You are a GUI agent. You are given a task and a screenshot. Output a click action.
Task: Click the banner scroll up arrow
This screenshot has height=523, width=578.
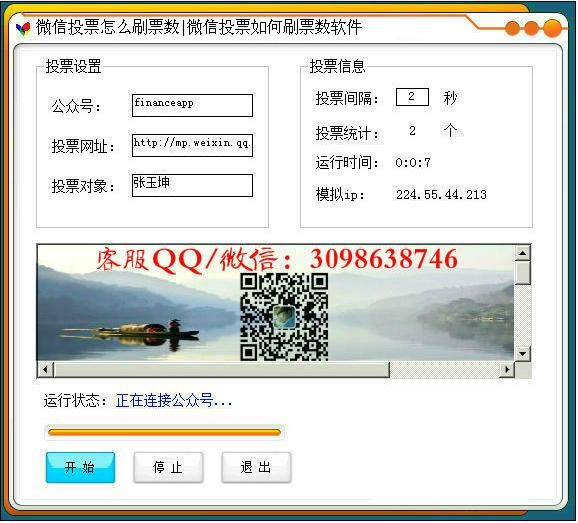click(523, 253)
